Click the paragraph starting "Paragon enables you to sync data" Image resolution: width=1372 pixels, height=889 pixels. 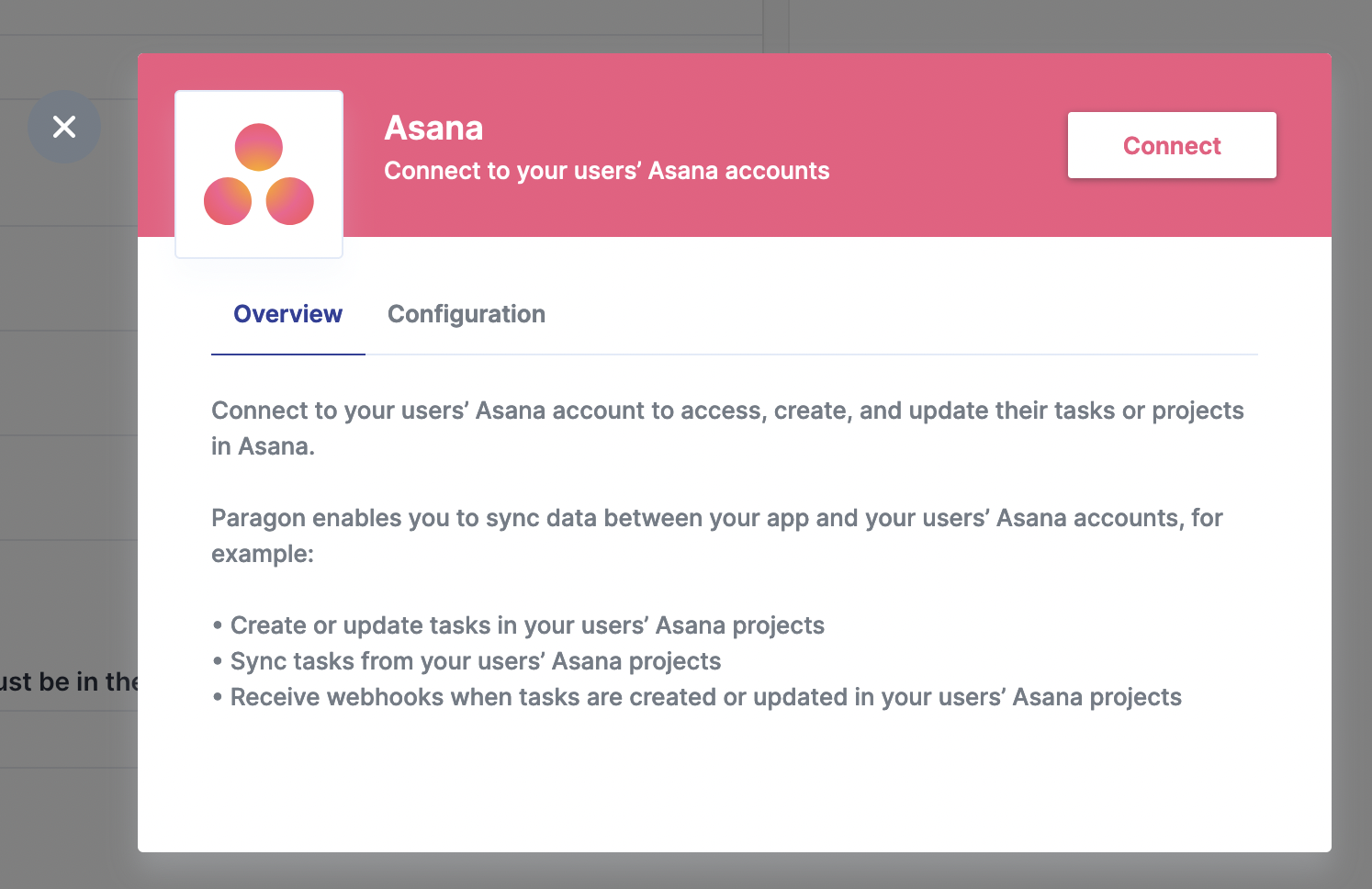pyautogui.click(x=717, y=535)
